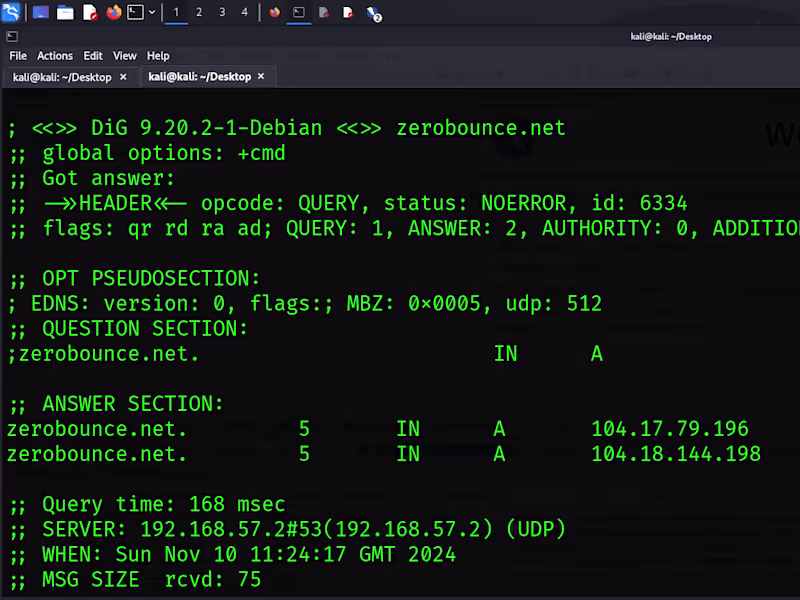The height and width of the screenshot is (600, 800).
Task: Click the white document taskbar window button
Action: tap(348, 12)
